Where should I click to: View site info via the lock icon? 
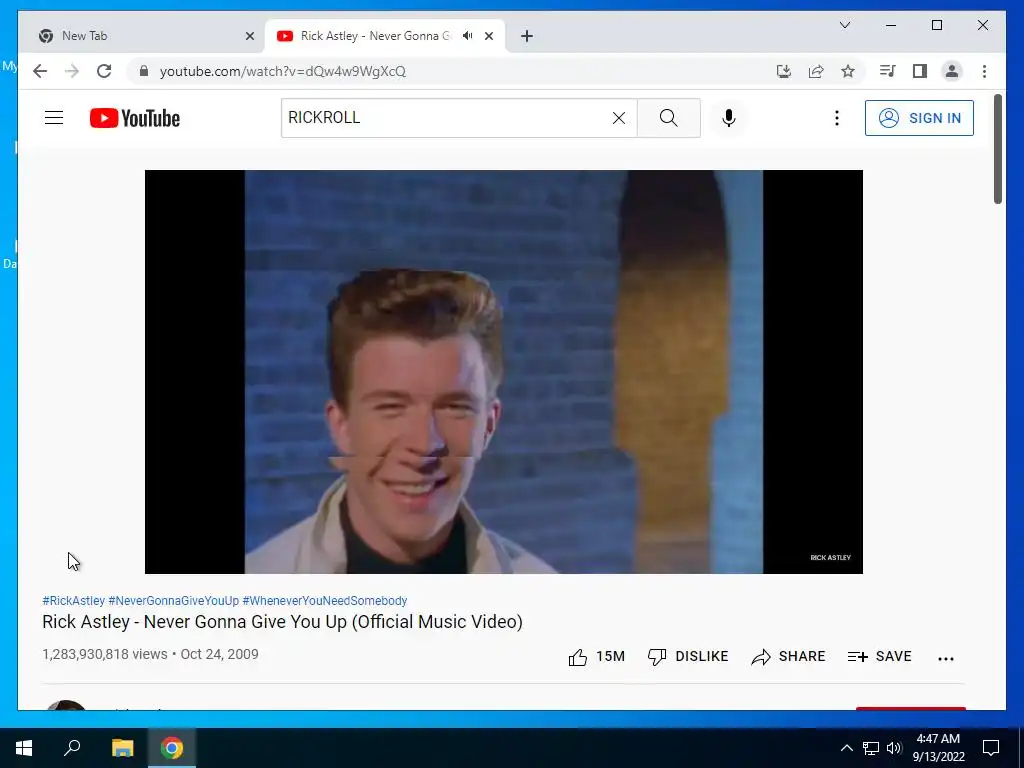point(144,71)
